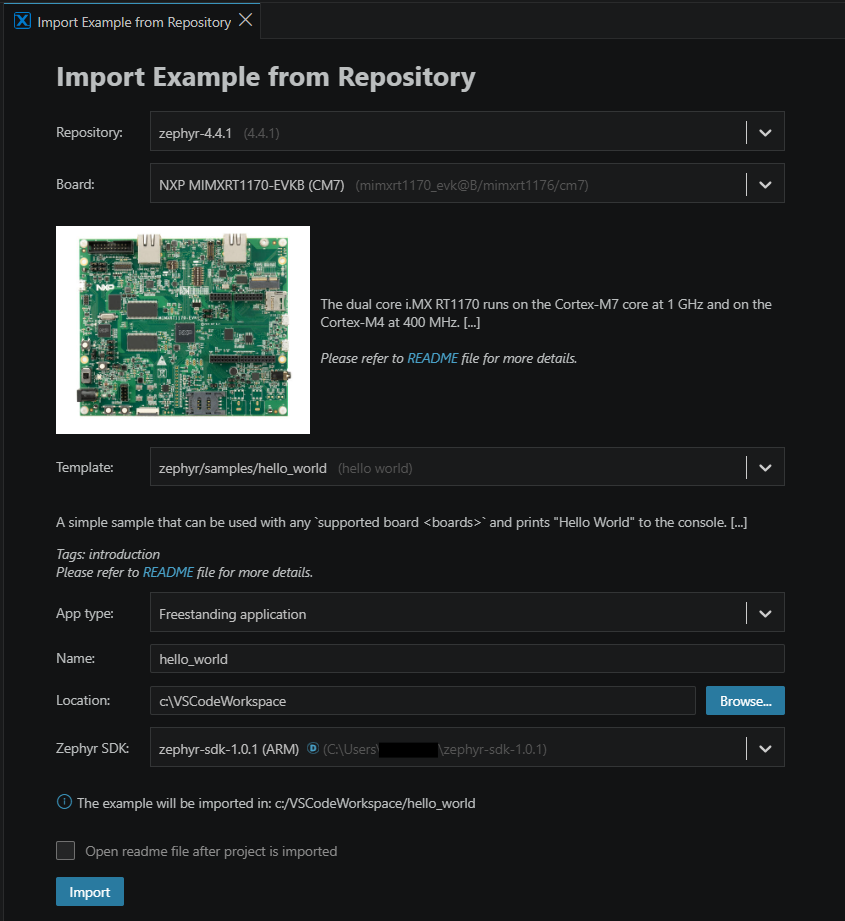Open the Template dropdown with zephyr/samples/hello_world
The height and width of the screenshot is (921, 845).
click(467, 468)
